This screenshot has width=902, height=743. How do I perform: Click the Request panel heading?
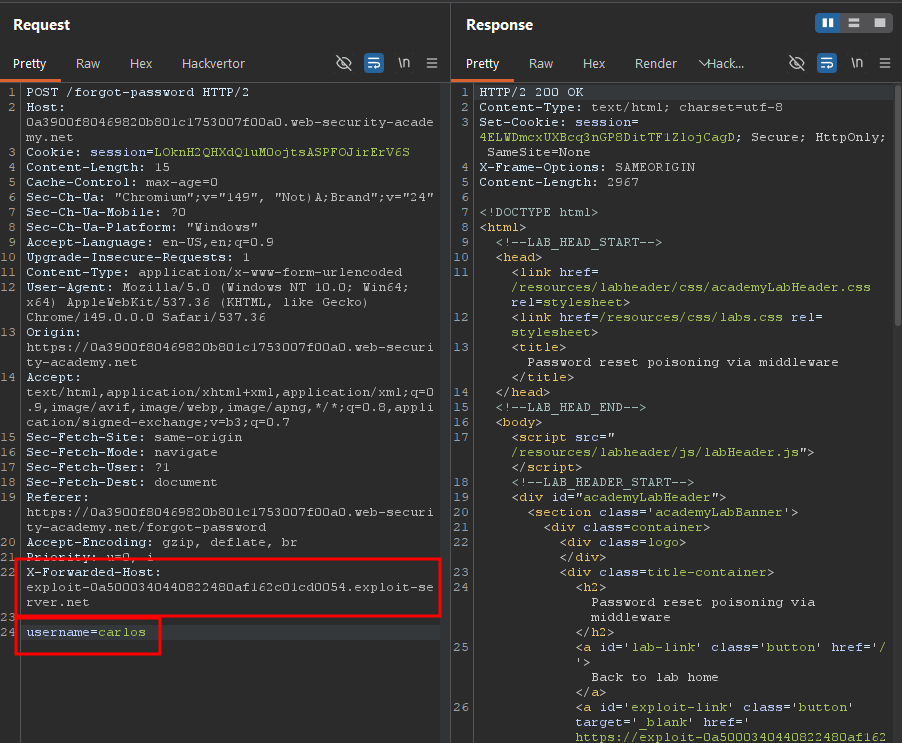(41, 25)
